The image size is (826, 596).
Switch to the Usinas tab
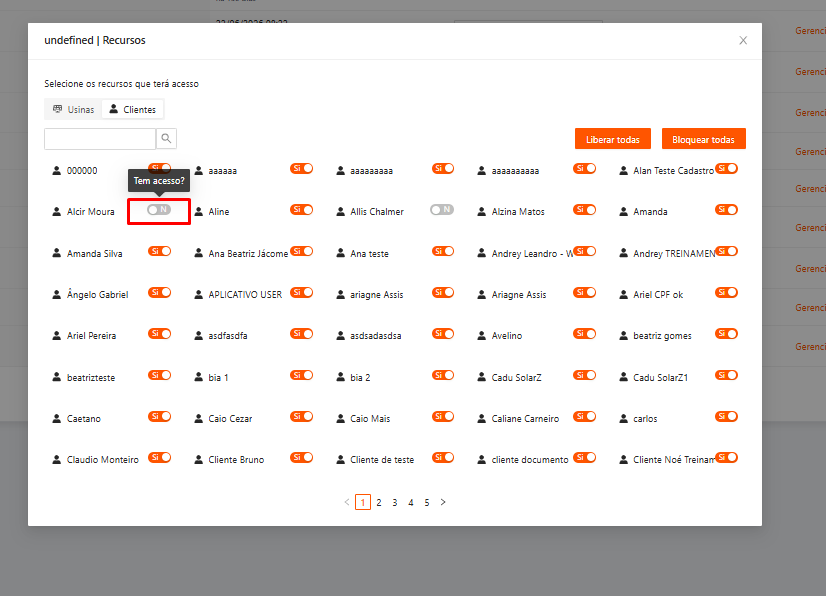click(x=73, y=110)
